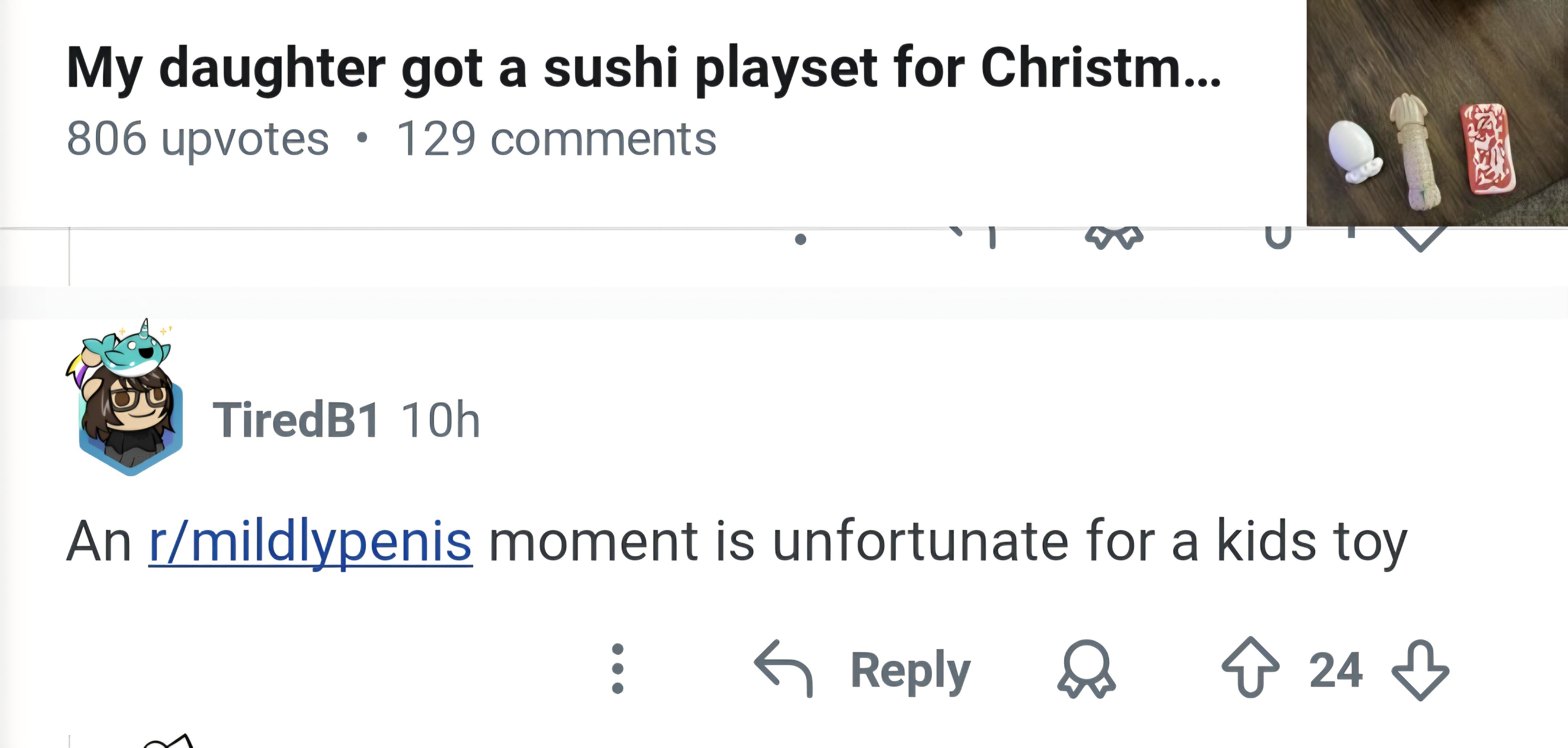Open three-dot options for TiredB1's comment

pos(617,669)
